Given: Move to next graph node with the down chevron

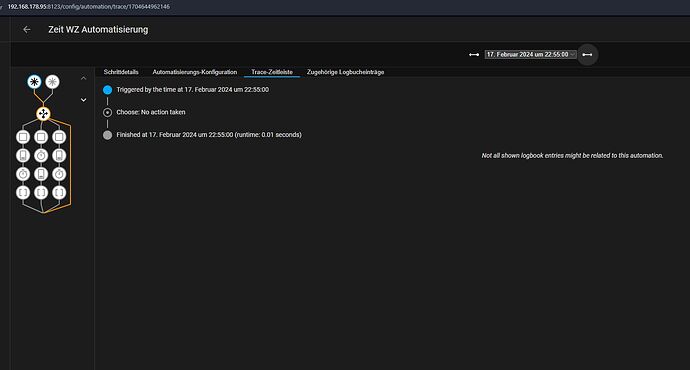Looking at the screenshot, I should tap(84, 100).
